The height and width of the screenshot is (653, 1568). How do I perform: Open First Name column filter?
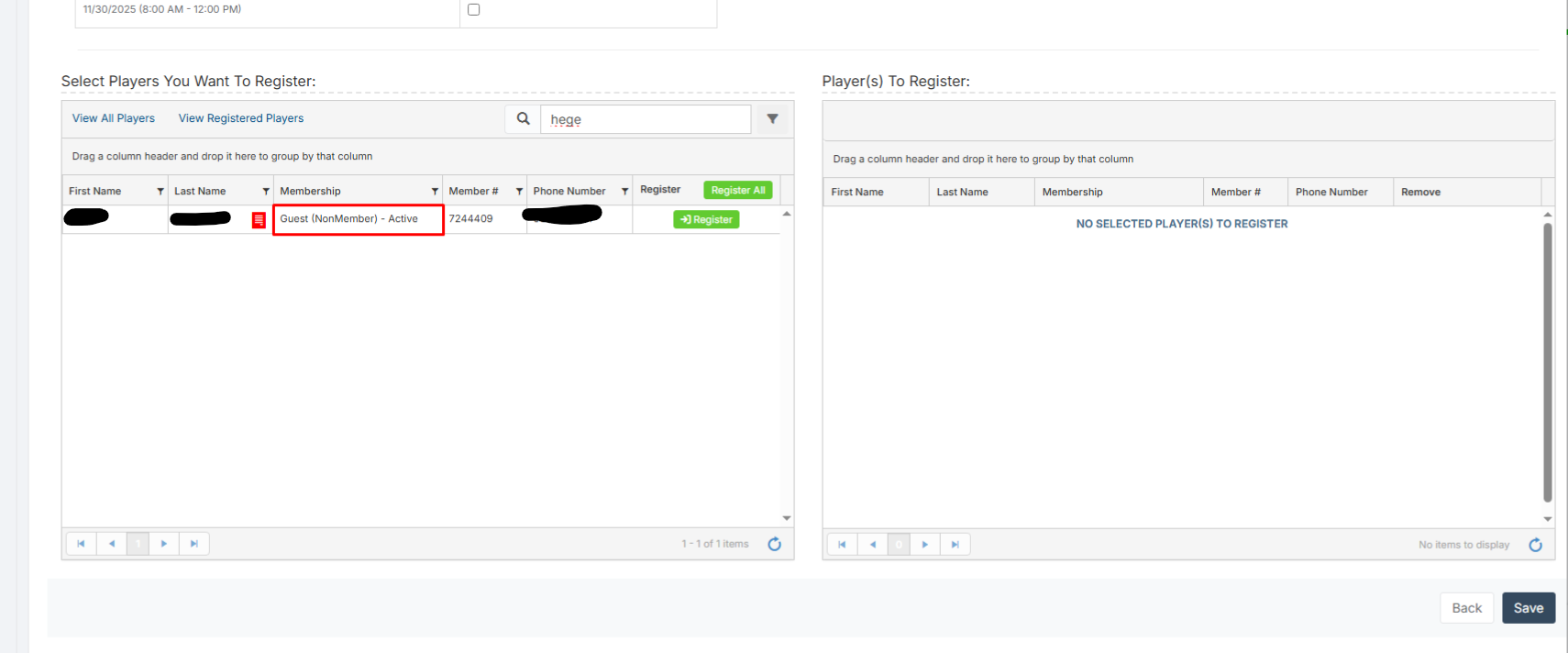point(160,192)
